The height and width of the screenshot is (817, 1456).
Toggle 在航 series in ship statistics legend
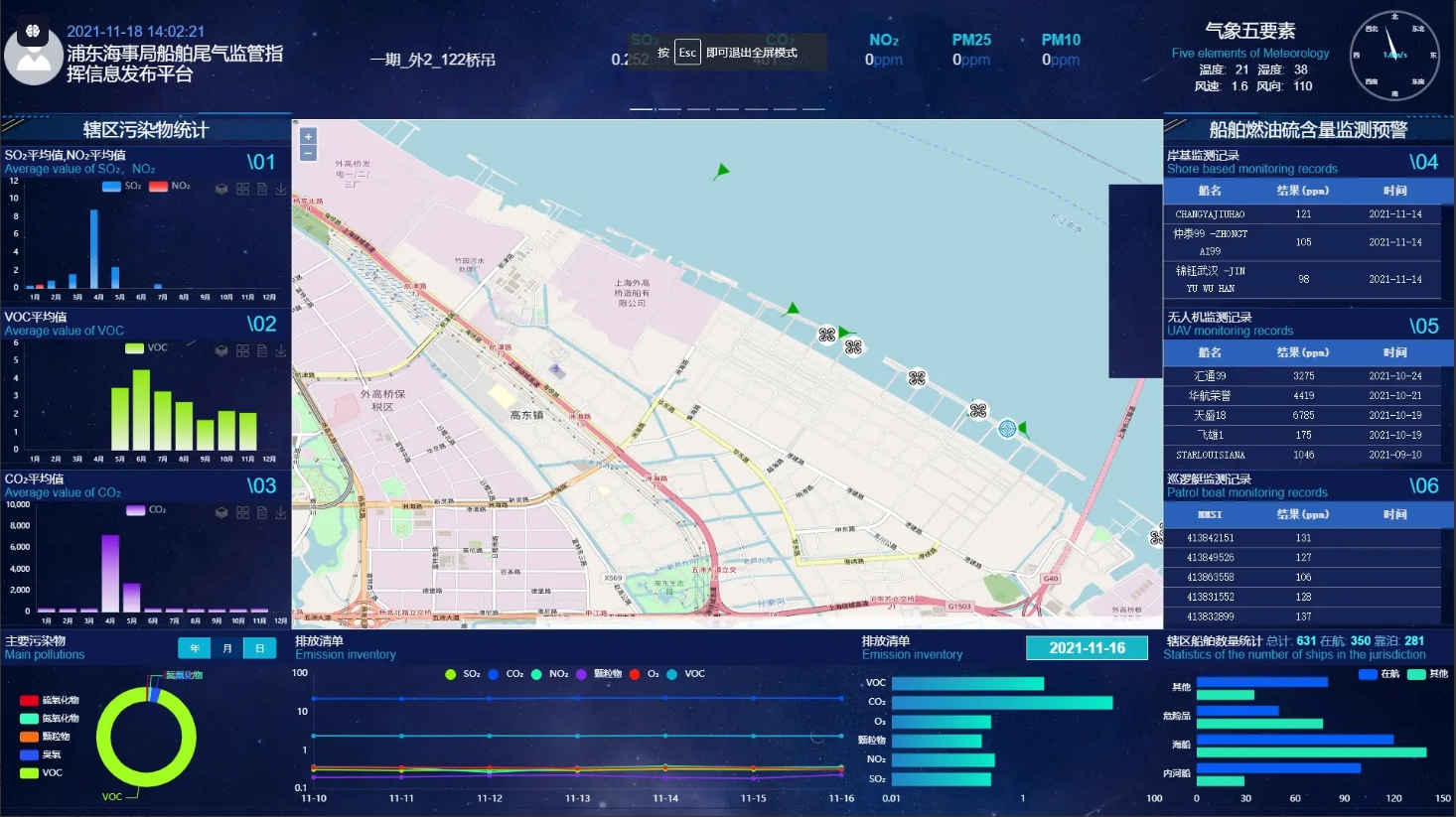[x=1380, y=674]
